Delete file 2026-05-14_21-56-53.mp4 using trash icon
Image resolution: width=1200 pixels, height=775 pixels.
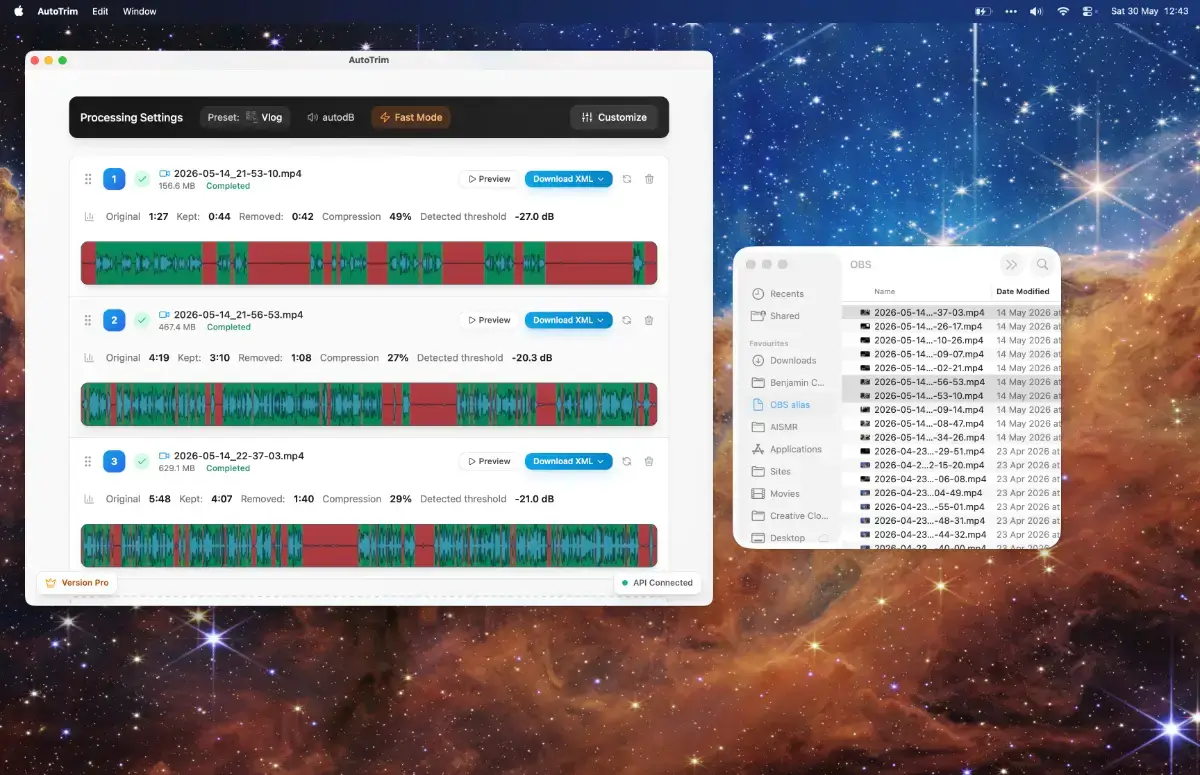tap(649, 320)
